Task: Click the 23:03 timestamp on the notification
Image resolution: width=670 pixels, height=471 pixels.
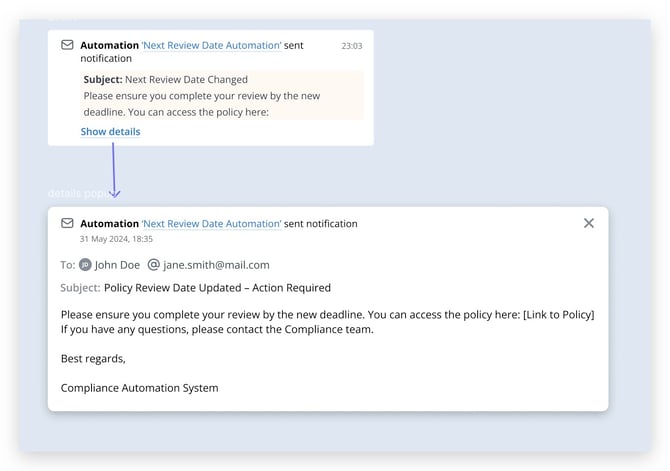Action: coord(351,46)
